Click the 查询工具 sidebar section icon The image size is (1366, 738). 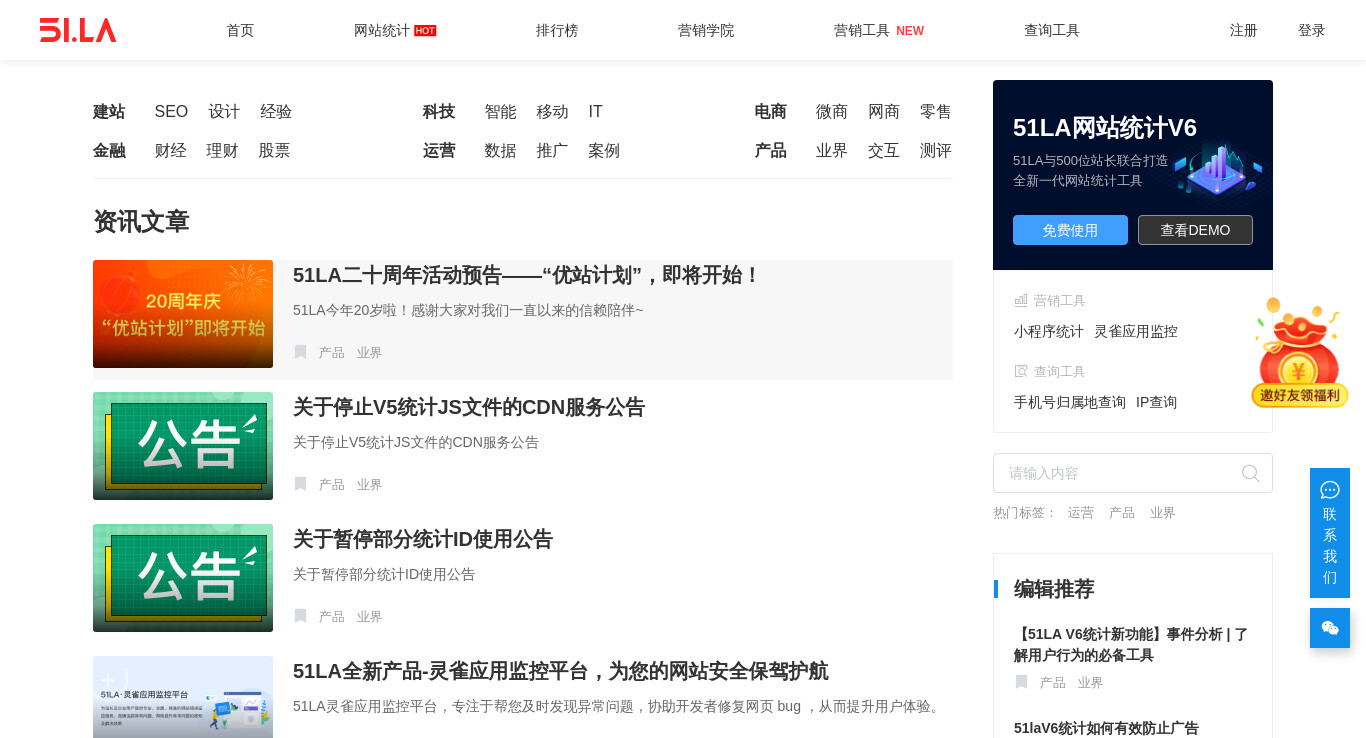tap(1021, 371)
